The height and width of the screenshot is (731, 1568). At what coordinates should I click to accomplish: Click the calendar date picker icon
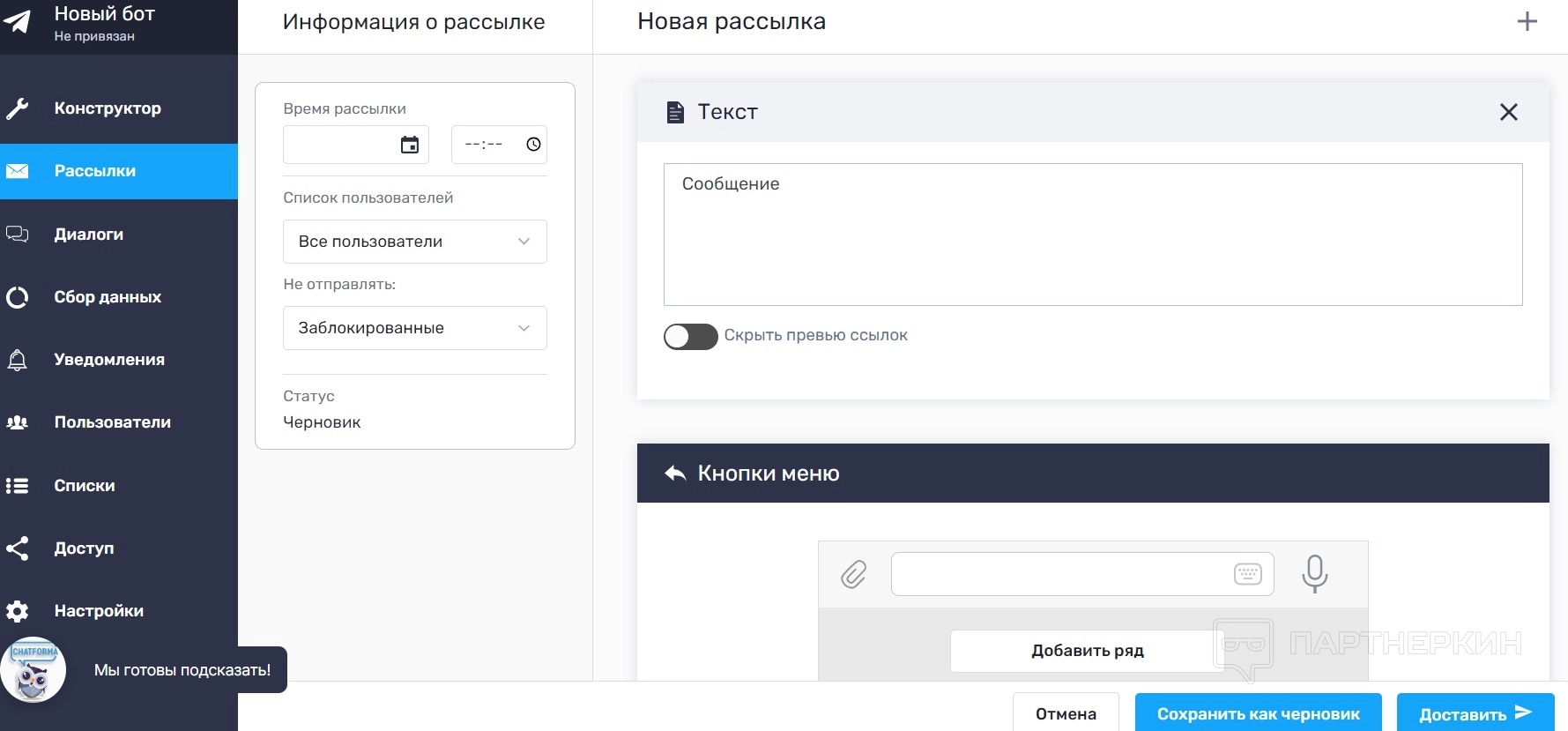coord(410,145)
